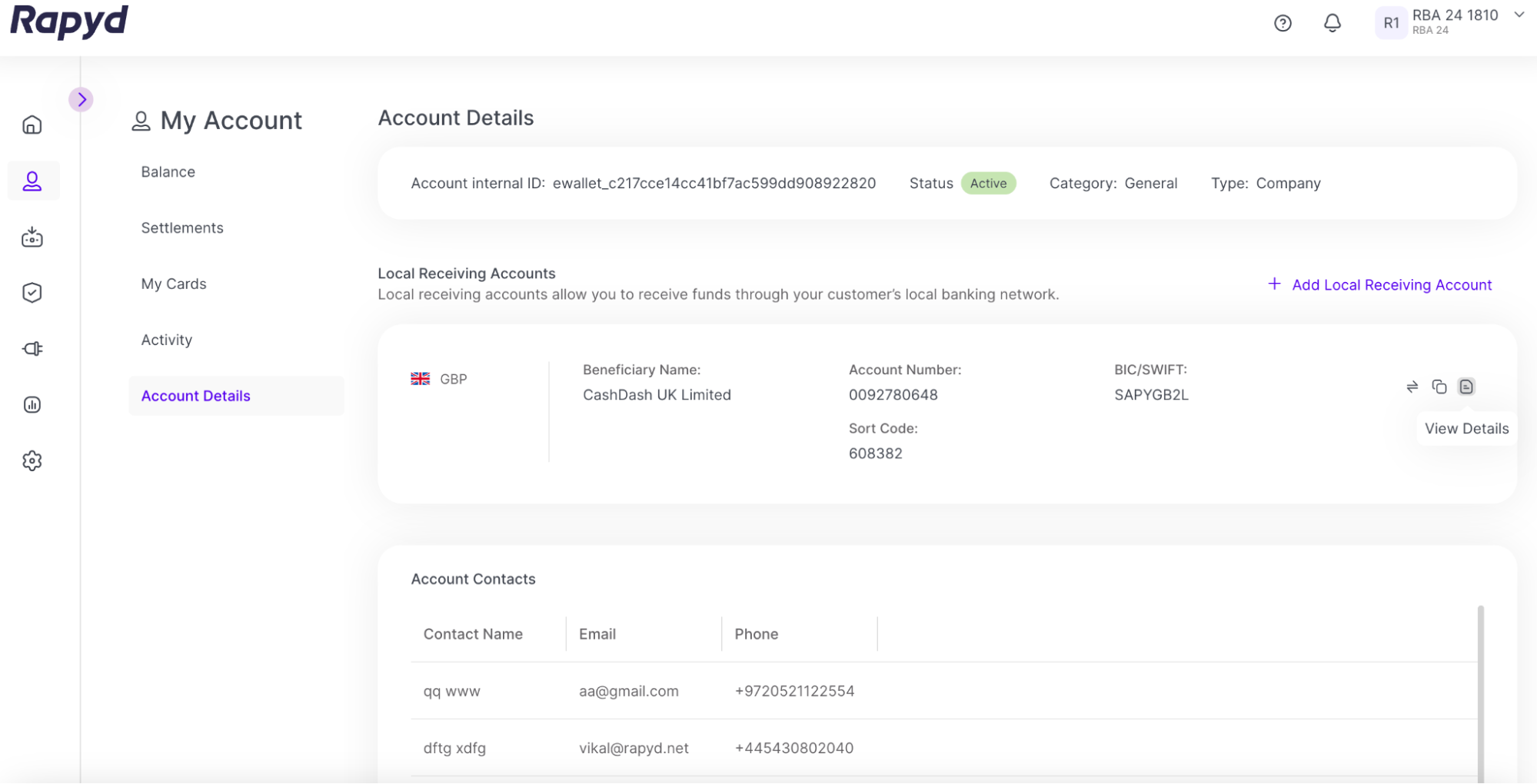Open the reports chart sidebar icon
This screenshot has height=784, width=1537.
32,405
